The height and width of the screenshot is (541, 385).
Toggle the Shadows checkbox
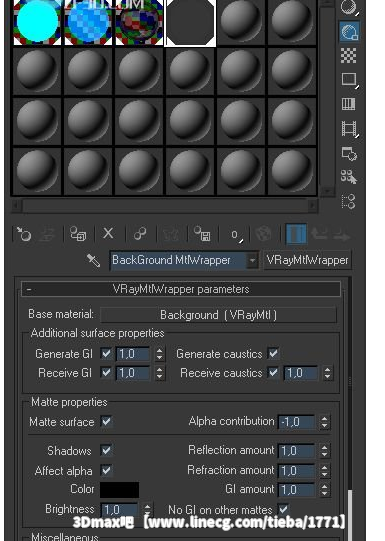point(106,450)
